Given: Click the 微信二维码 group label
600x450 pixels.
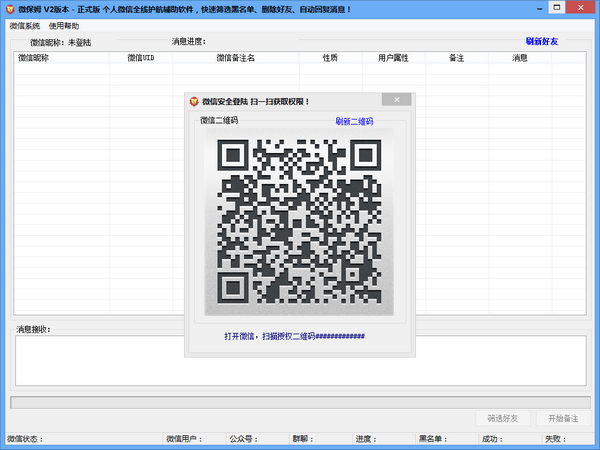Looking at the screenshot, I should [x=219, y=120].
